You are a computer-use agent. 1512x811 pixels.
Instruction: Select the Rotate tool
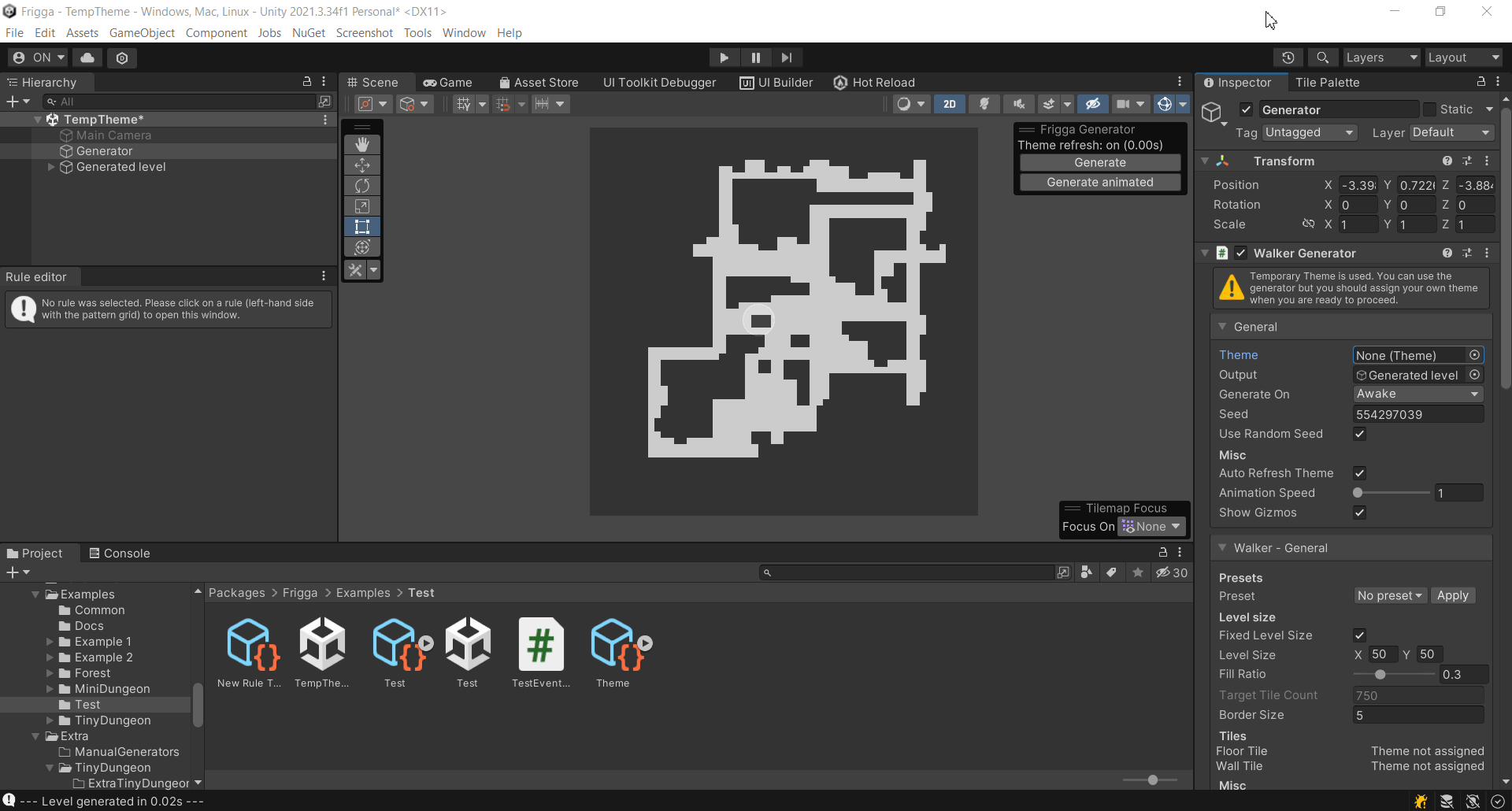(x=362, y=186)
